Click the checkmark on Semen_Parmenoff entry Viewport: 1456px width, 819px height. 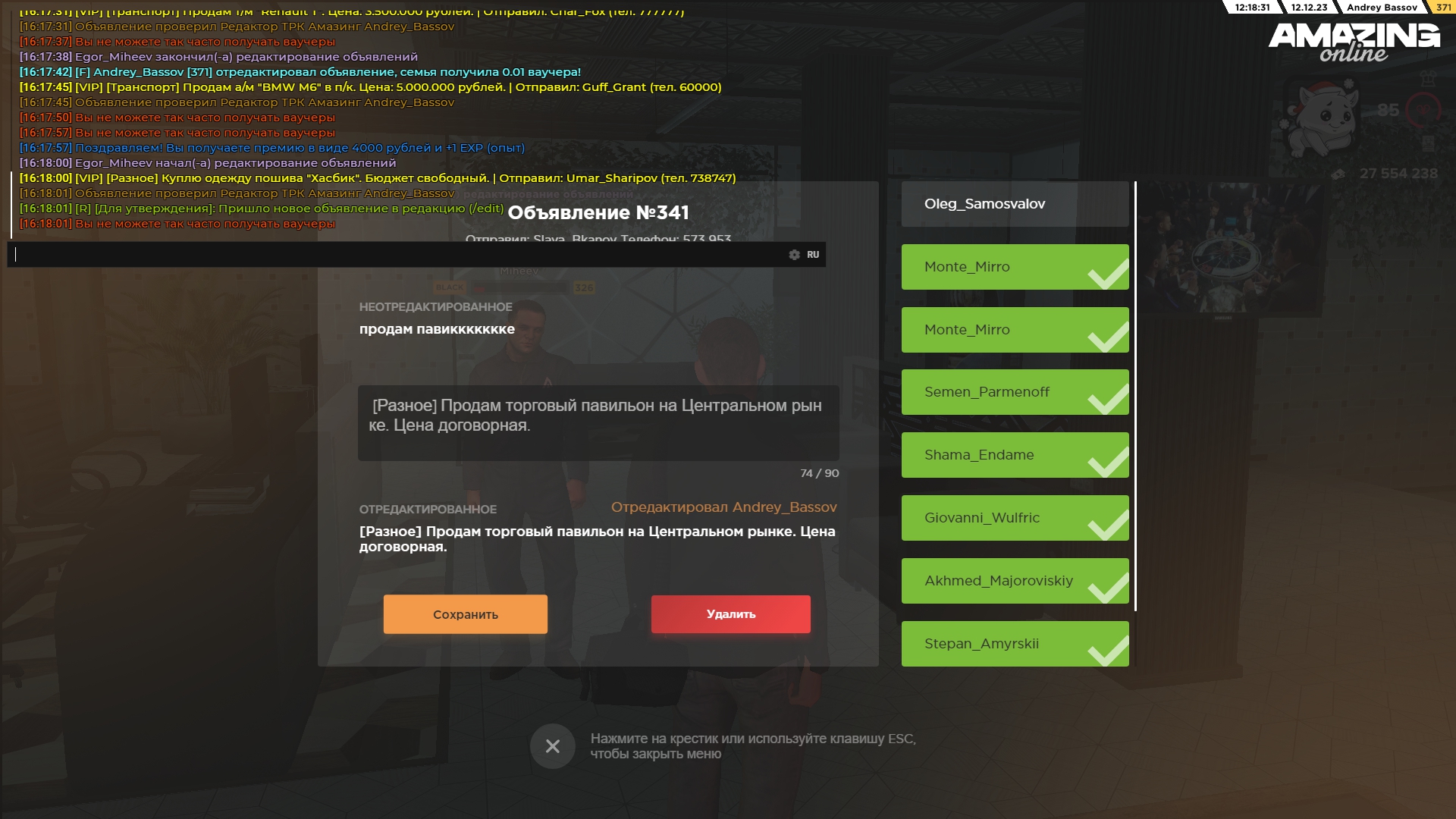tap(1109, 397)
